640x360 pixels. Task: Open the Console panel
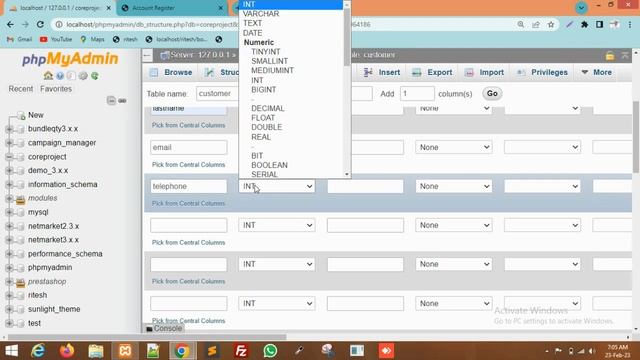tap(164, 328)
